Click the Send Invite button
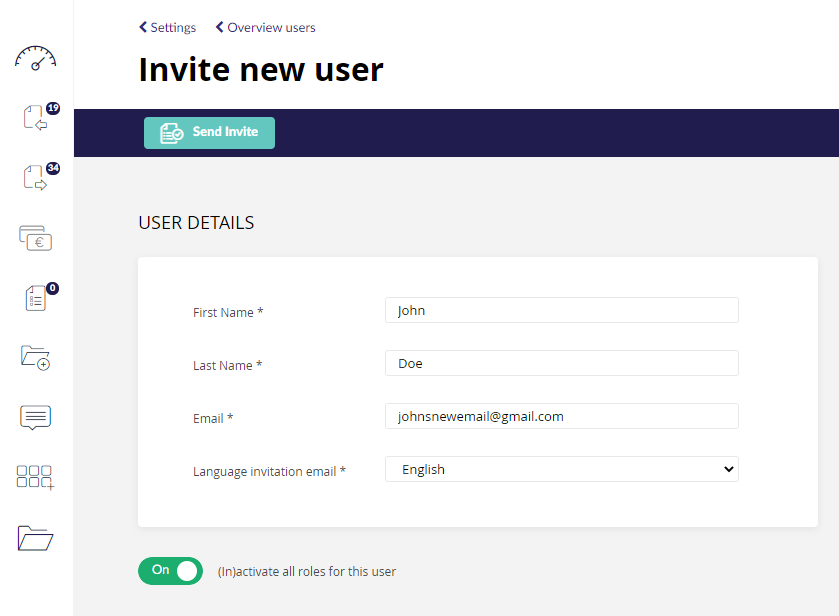 (x=209, y=133)
